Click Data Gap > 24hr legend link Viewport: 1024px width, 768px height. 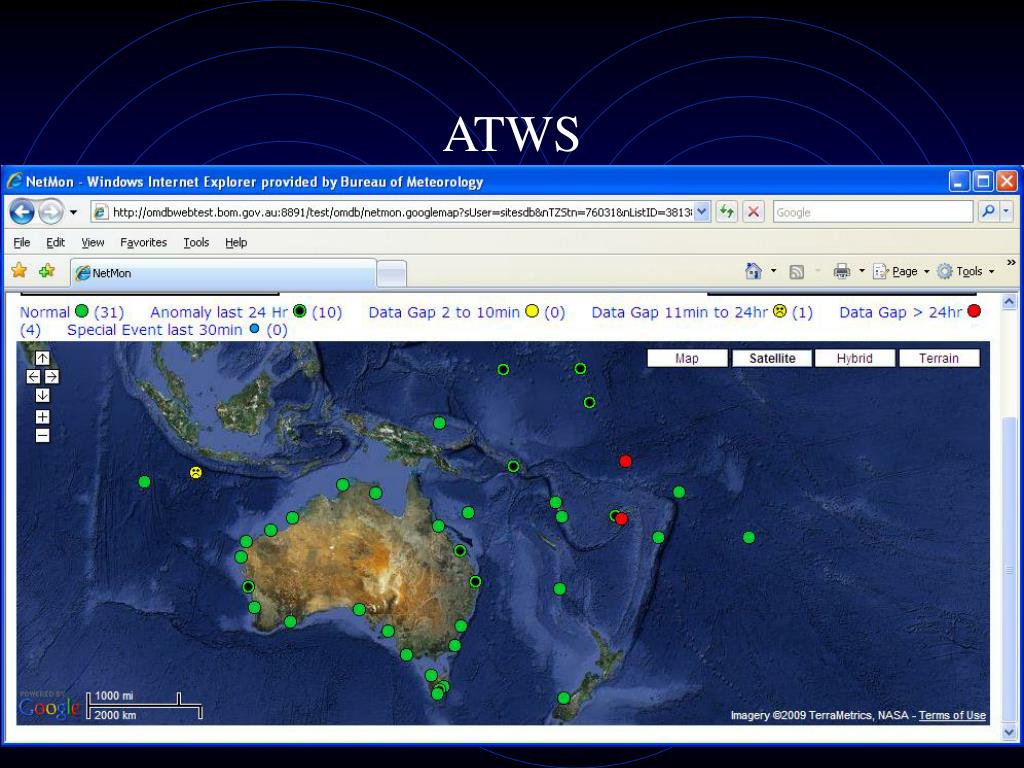tap(900, 312)
